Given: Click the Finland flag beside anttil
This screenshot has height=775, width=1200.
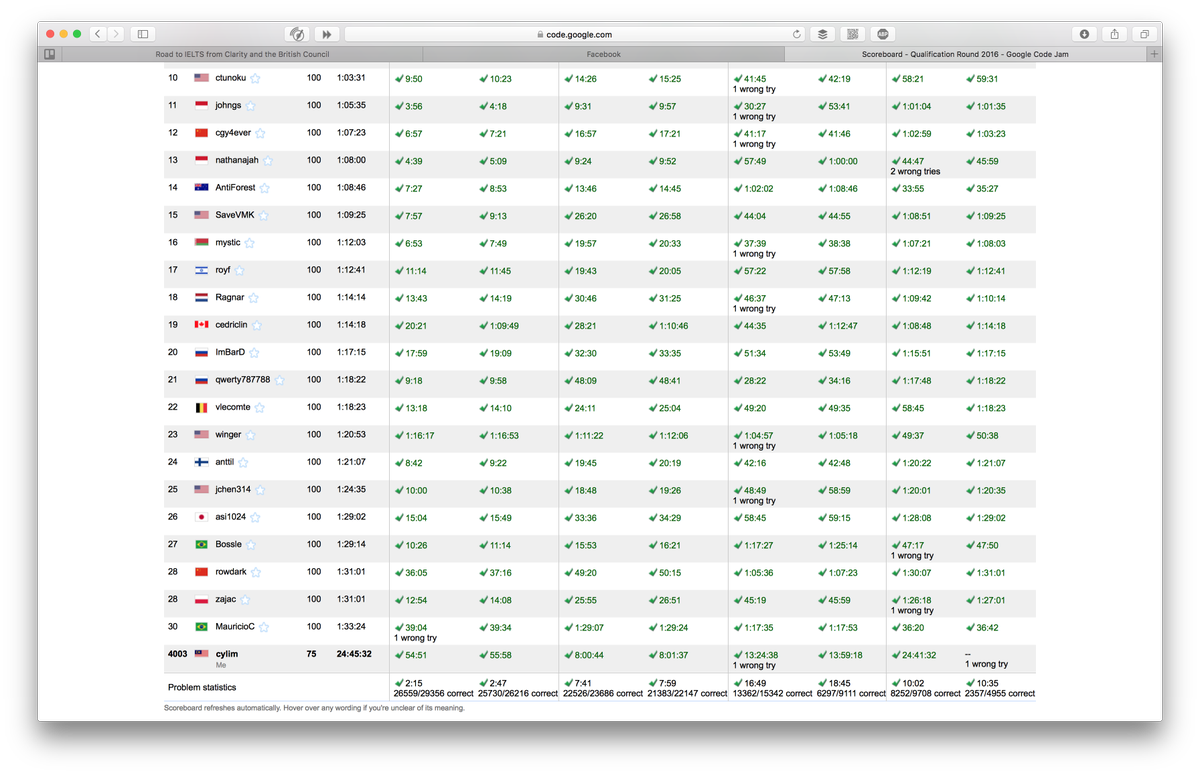Looking at the screenshot, I should (x=201, y=462).
